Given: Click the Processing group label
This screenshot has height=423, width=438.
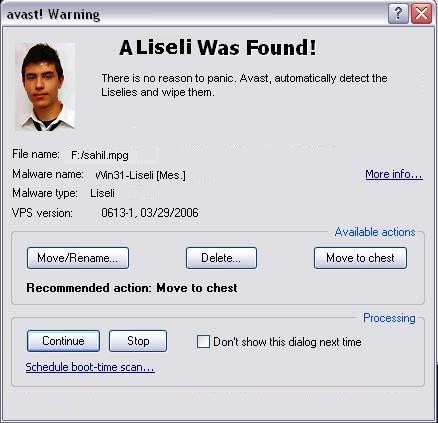Looking at the screenshot, I should click(x=389, y=318).
